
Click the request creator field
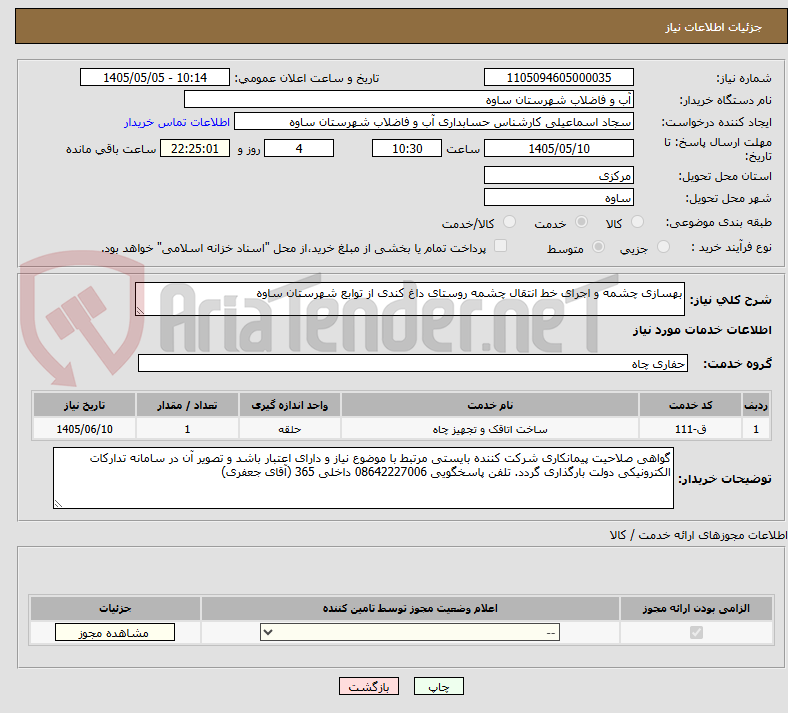click(x=434, y=122)
